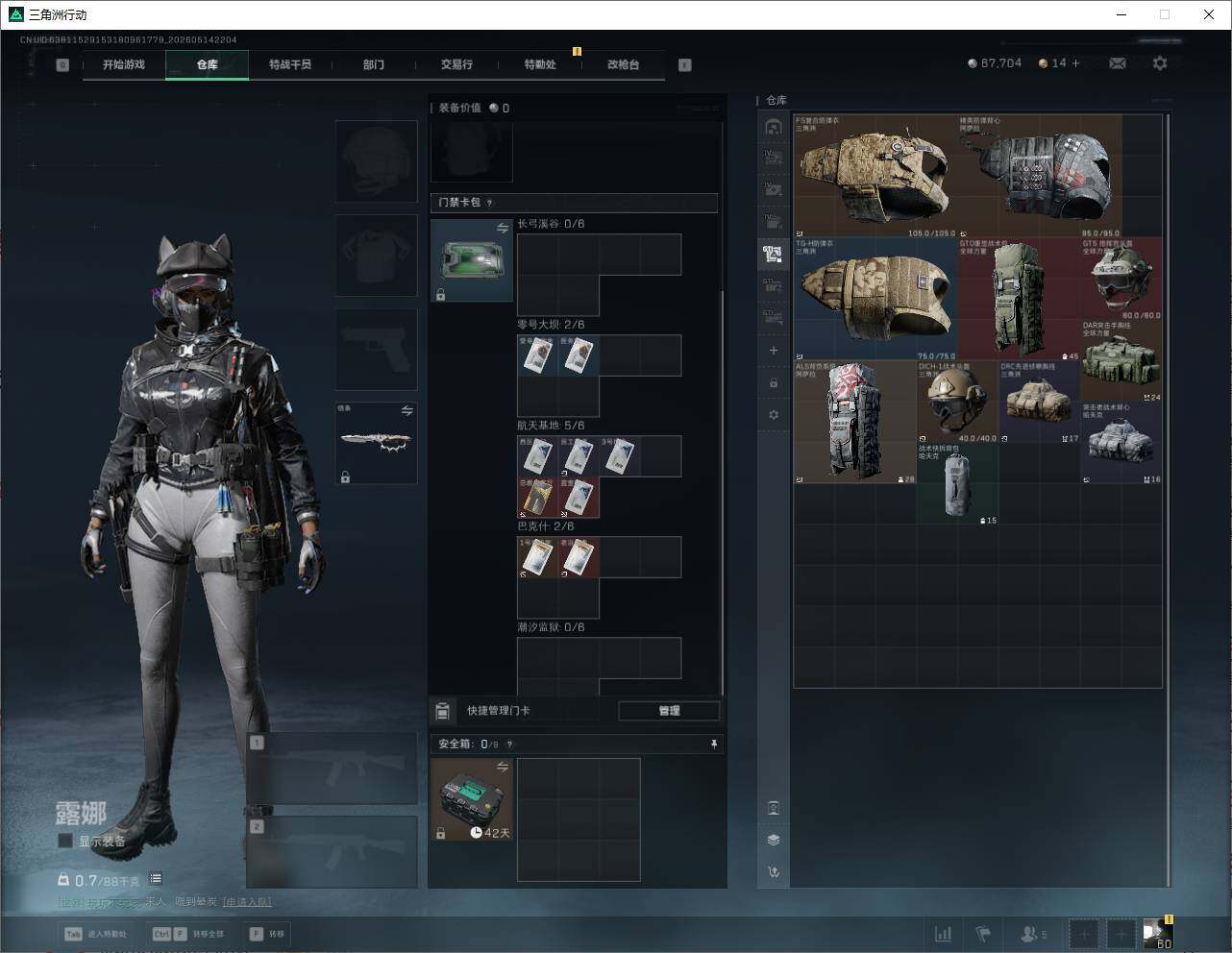
Task: Click the quick card management icon
Action: (x=443, y=711)
